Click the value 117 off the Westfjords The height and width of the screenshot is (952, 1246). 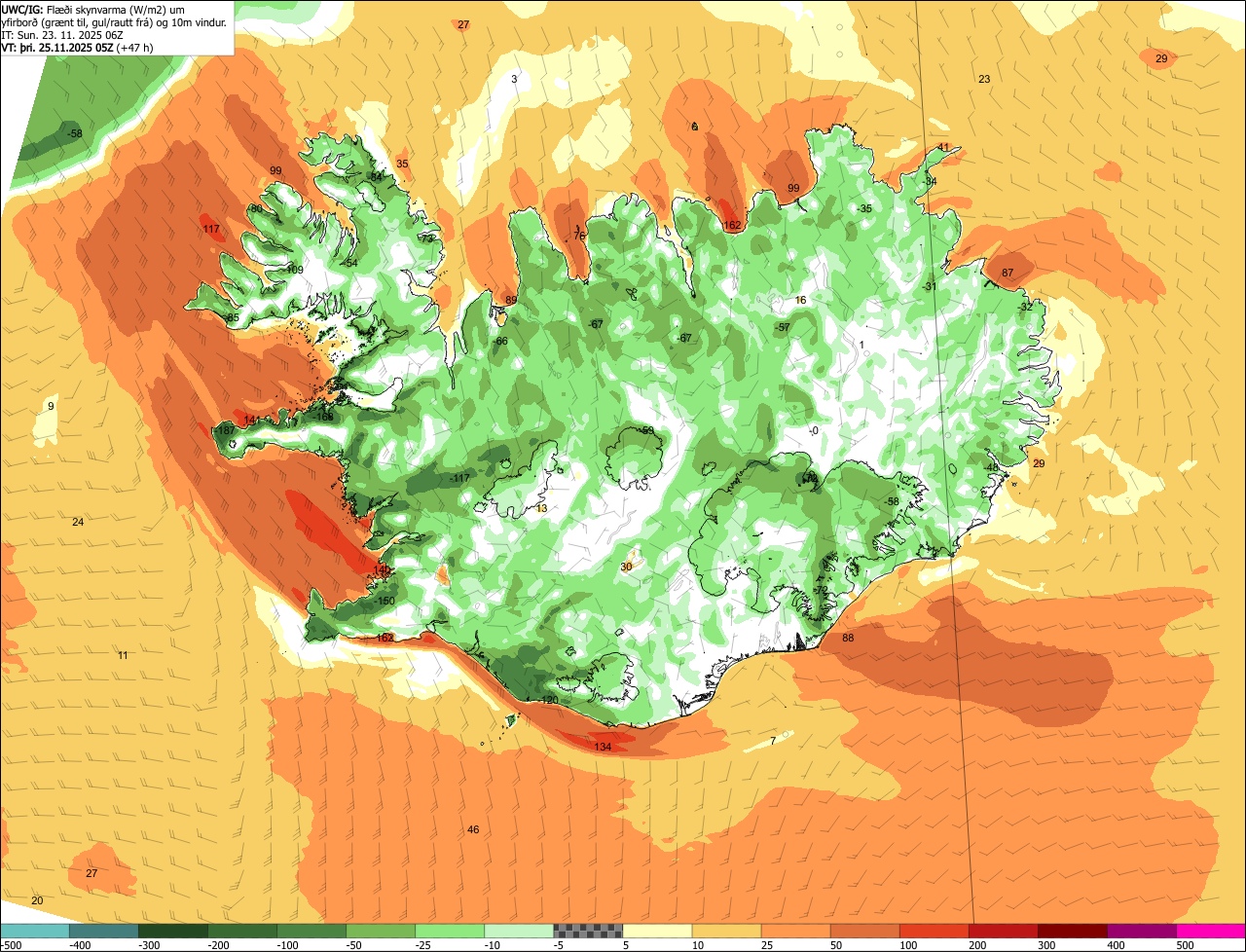211,229
